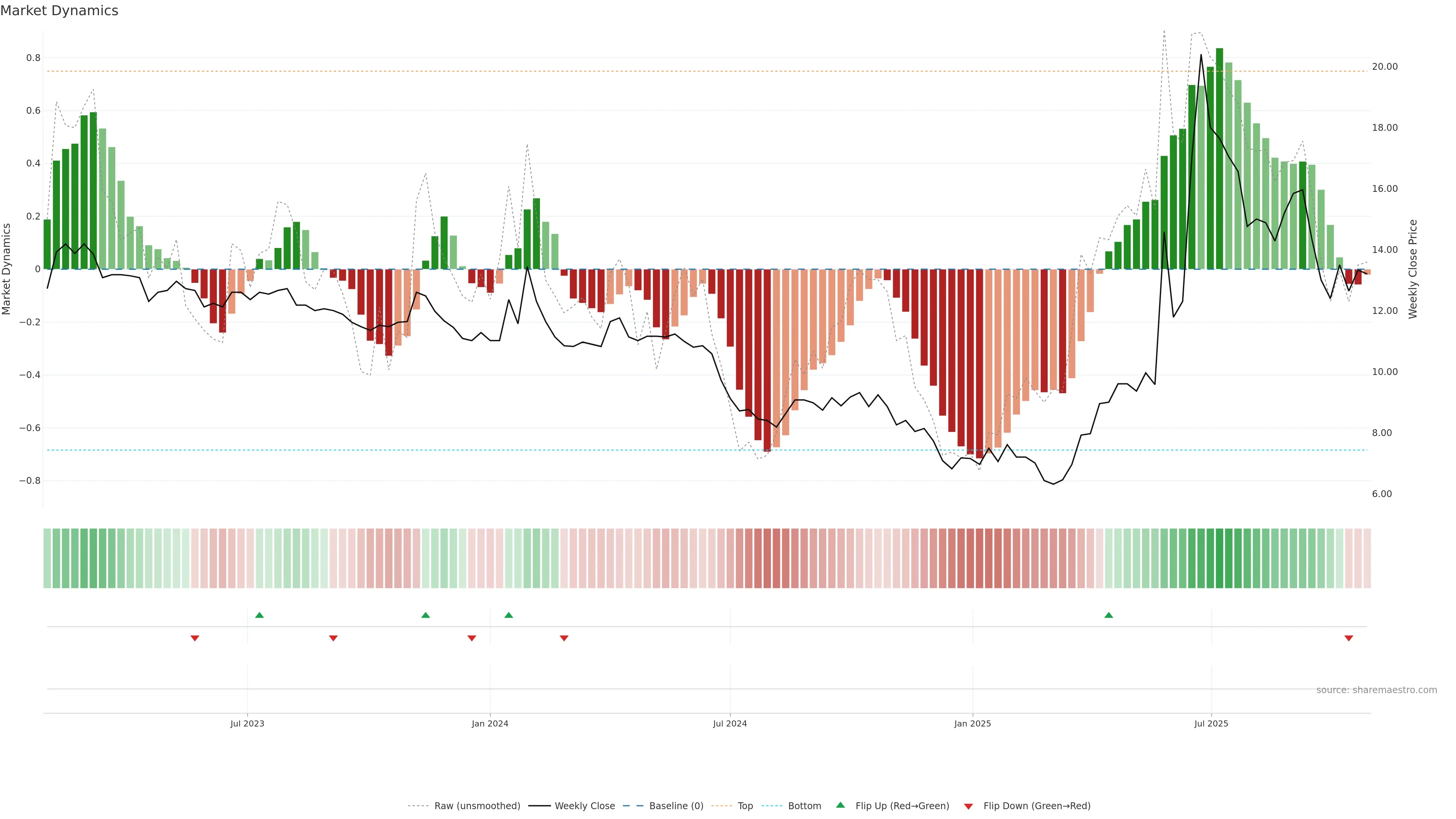Toggle the Bottom legend entry
This screenshot has height=819, width=1456.
tap(804, 806)
